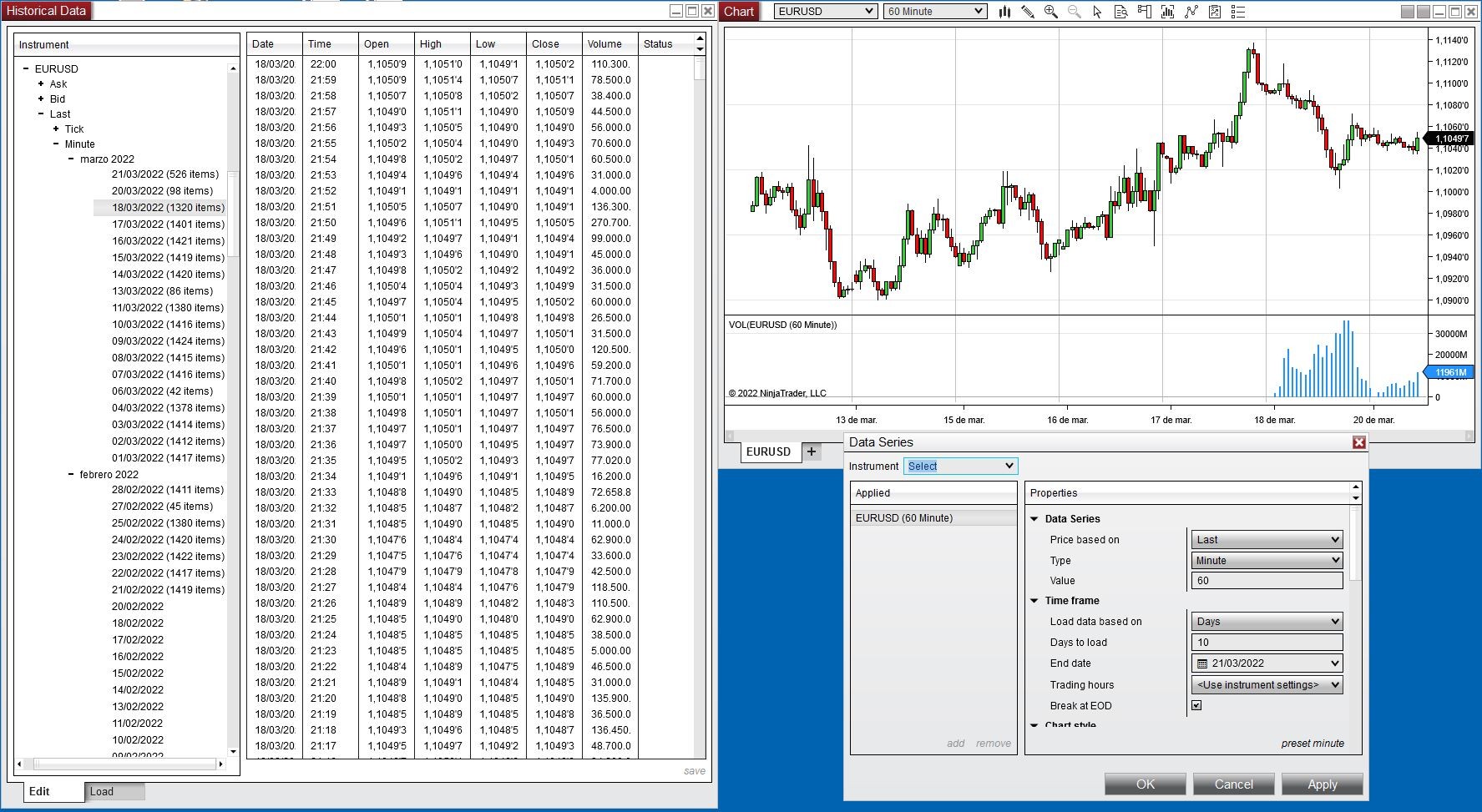
Task: Click the Days to load input field
Action: (1267, 643)
